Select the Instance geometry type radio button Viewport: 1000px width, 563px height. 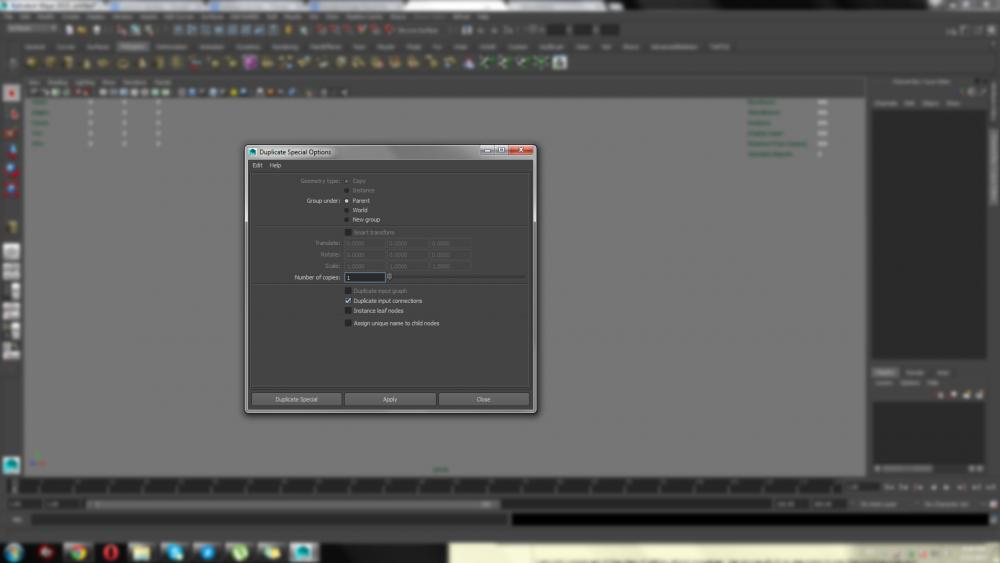(347, 191)
